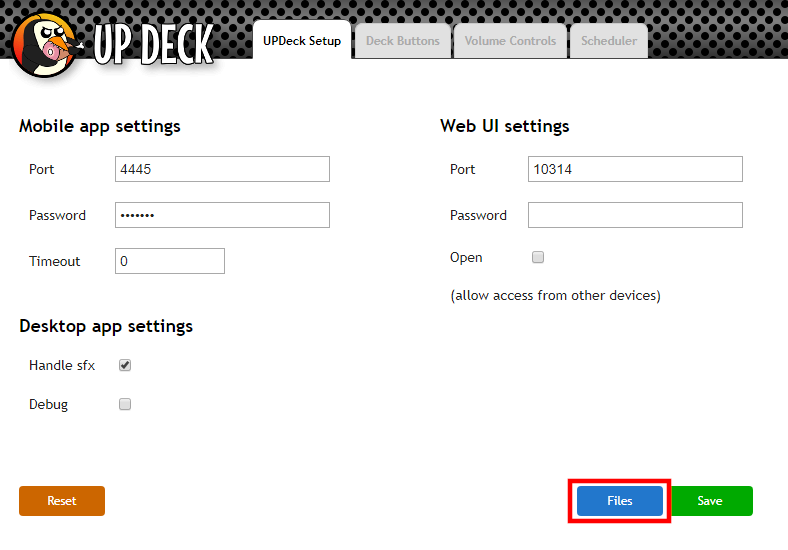Click the Timeout label
788x550 pixels.
54,261
